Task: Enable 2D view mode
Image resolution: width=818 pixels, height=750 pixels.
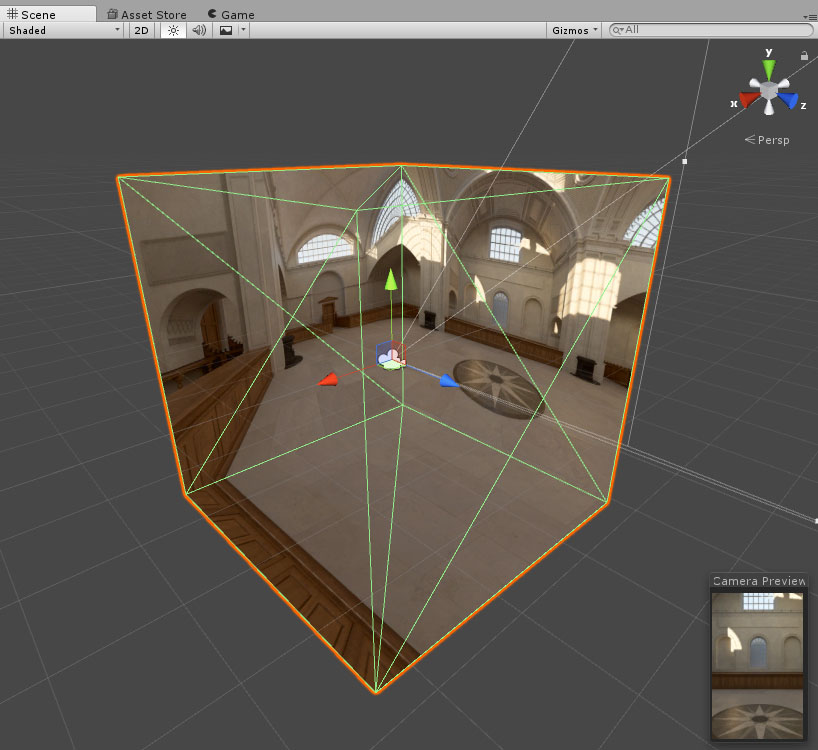Action: (142, 30)
